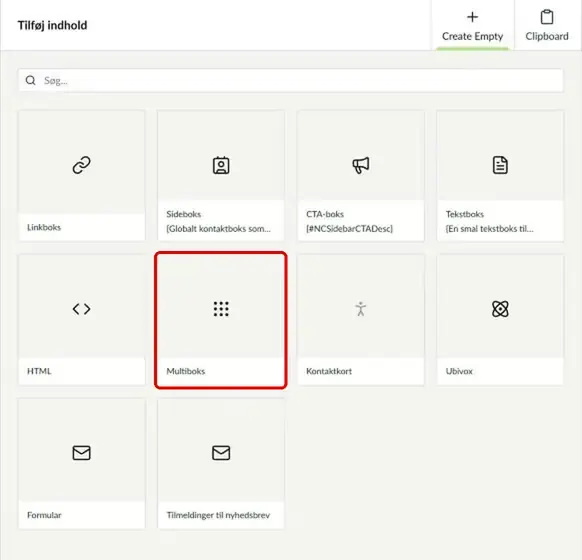Click the Multiboks label

tap(186, 371)
